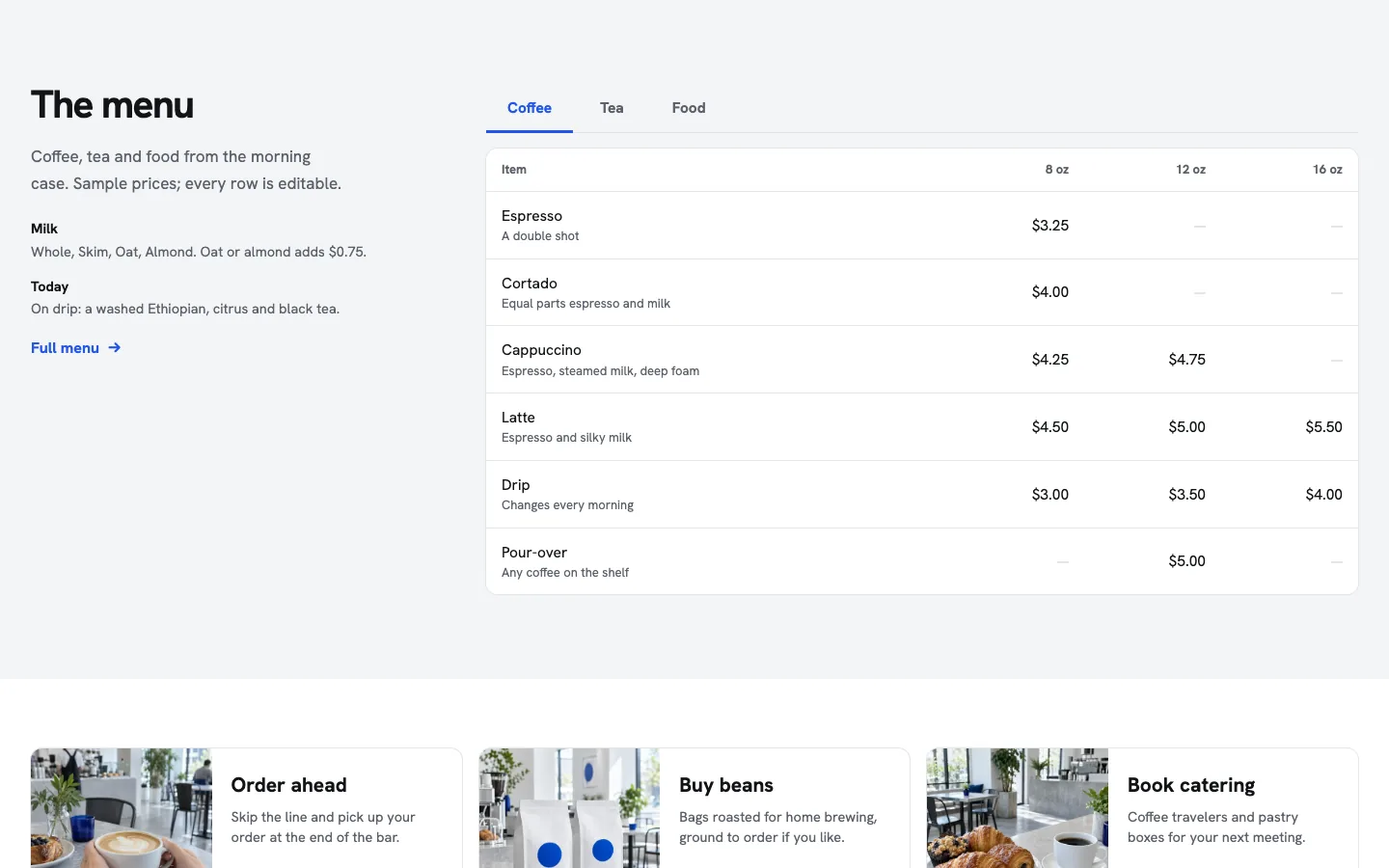Image resolution: width=1389 pixels, height=868 pixels.
Task: Click the Book catering croissant photo
Action: pyautogui.click(x=1018, y=808)
